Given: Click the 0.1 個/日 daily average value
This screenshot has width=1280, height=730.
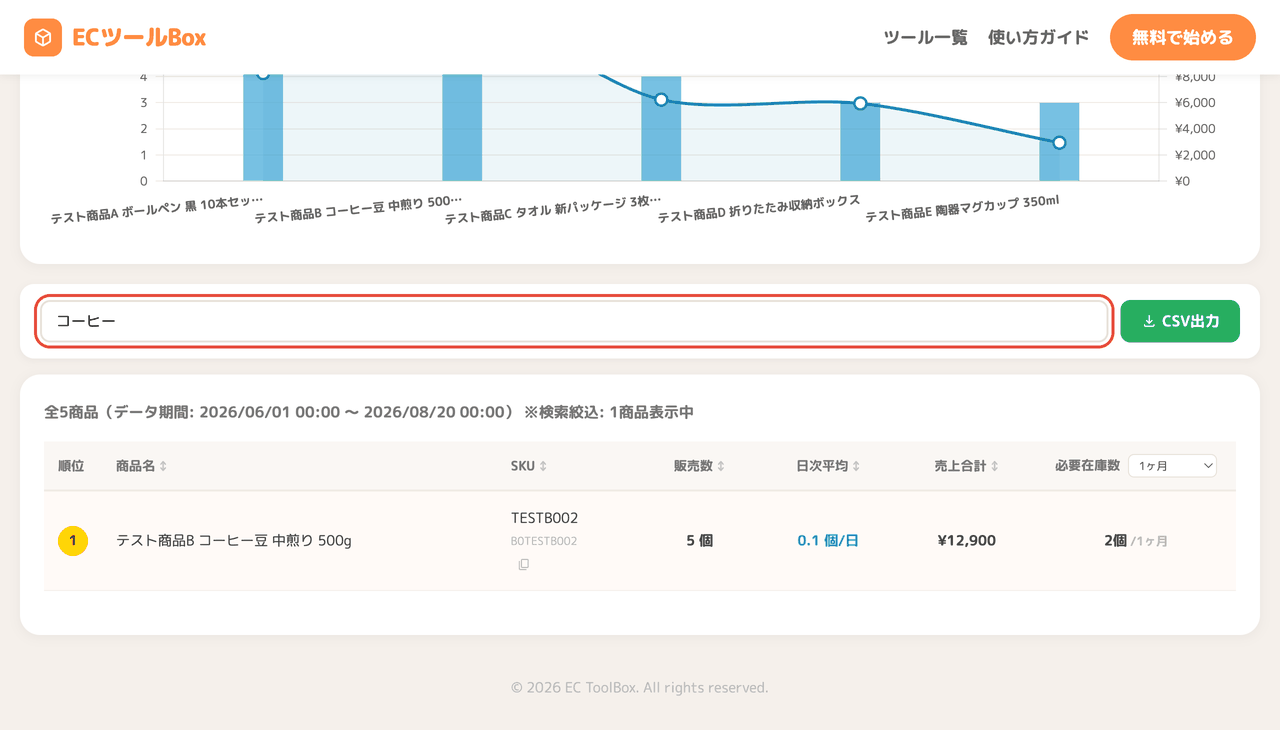Looking at the screenshot, I should pos(828,541).
